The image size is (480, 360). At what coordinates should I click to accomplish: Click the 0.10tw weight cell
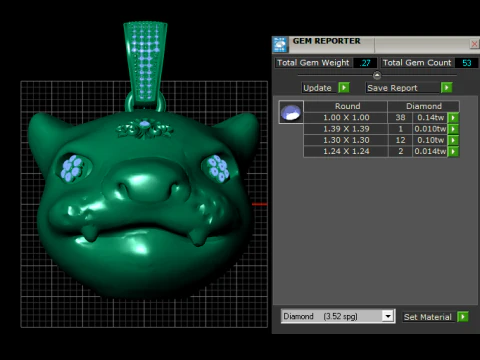pyautogui.click(x=430, y=140)
